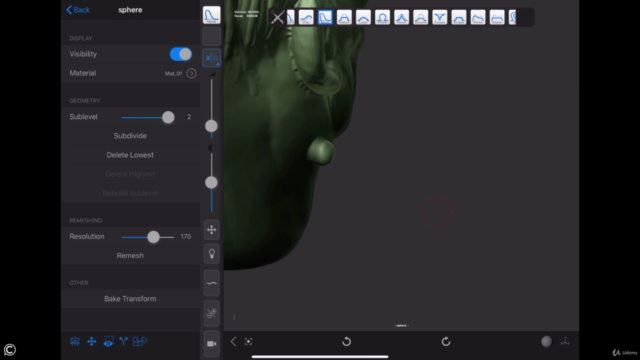Viewport: 640px width, 360px height.
Task: Open the camera settings button
Action: pyautogui.click(x=211, y=344)
